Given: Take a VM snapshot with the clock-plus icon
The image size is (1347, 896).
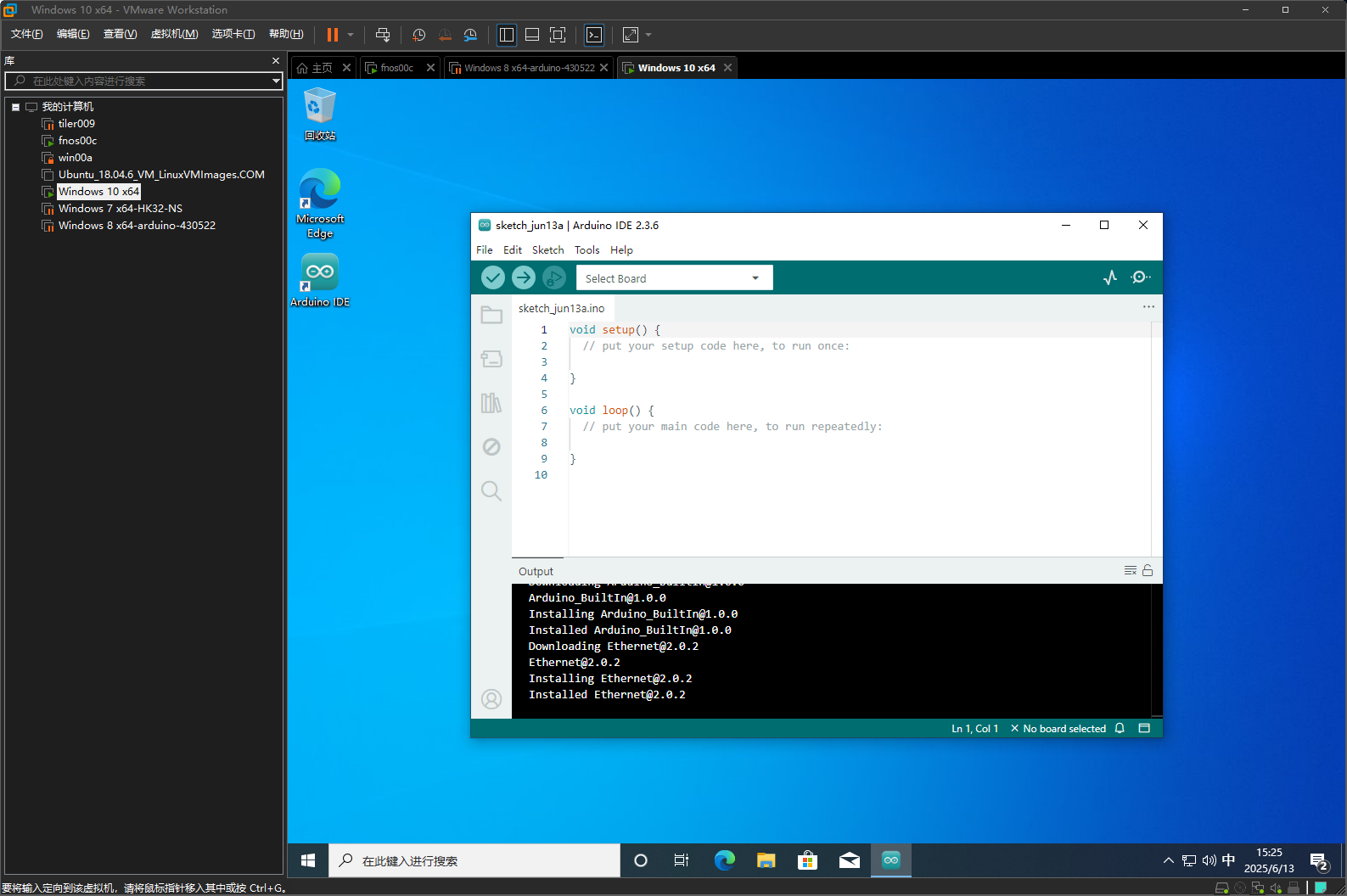Looking at the screenshot, I should click(x=418, y=35).
